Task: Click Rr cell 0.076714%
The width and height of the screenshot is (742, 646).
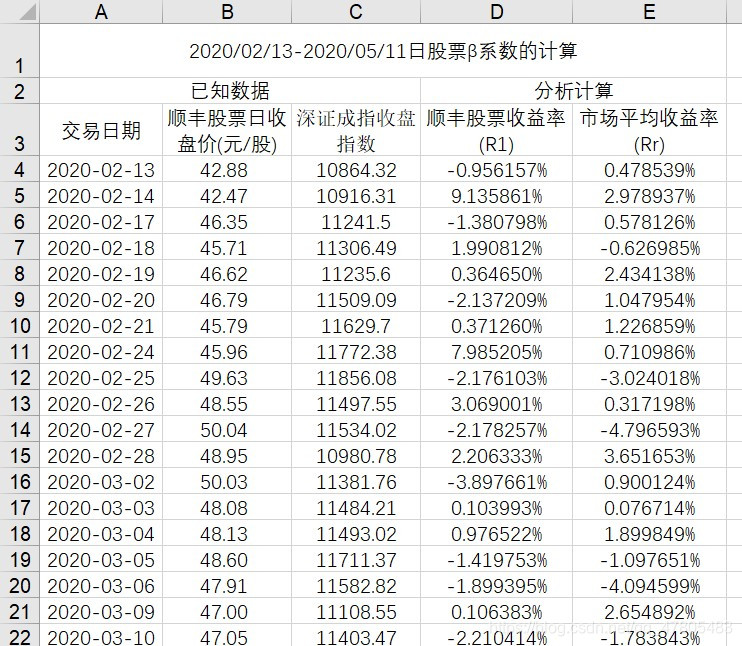Action: 649,507
